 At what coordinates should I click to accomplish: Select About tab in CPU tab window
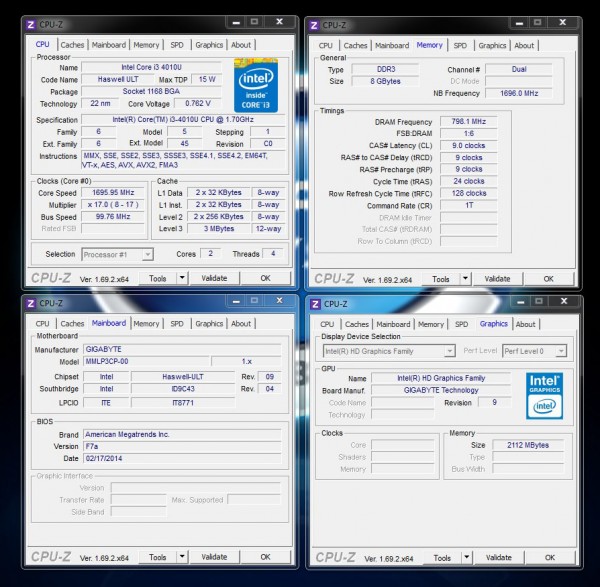click(x=241, y=45)
